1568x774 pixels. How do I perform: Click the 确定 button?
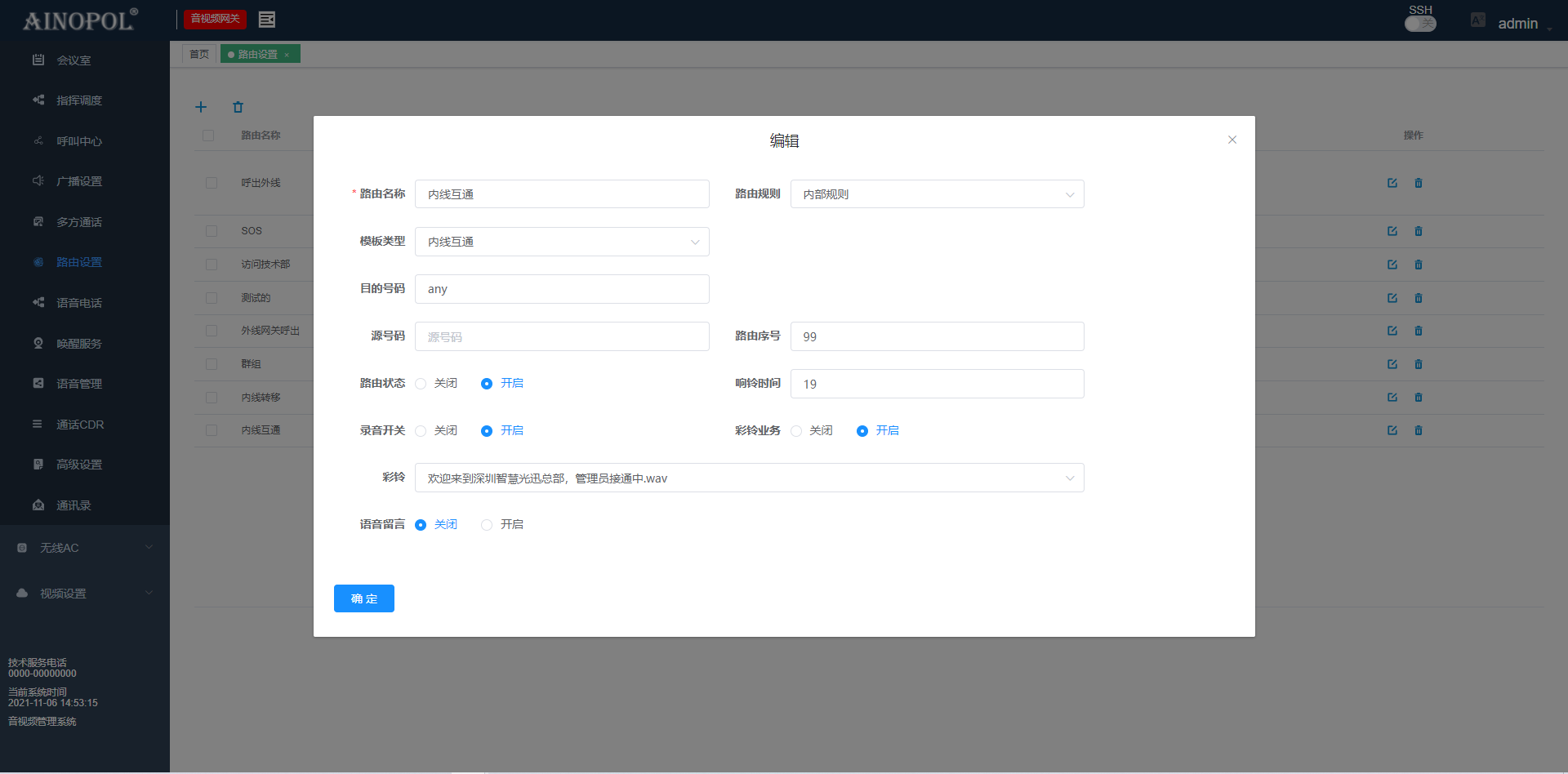pos(364,598)
